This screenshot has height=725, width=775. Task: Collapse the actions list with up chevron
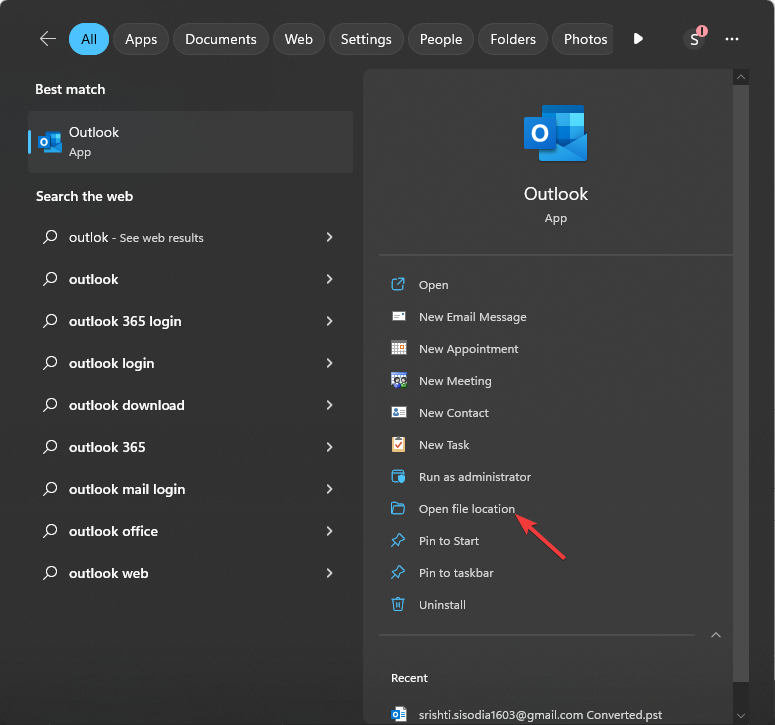715,635
